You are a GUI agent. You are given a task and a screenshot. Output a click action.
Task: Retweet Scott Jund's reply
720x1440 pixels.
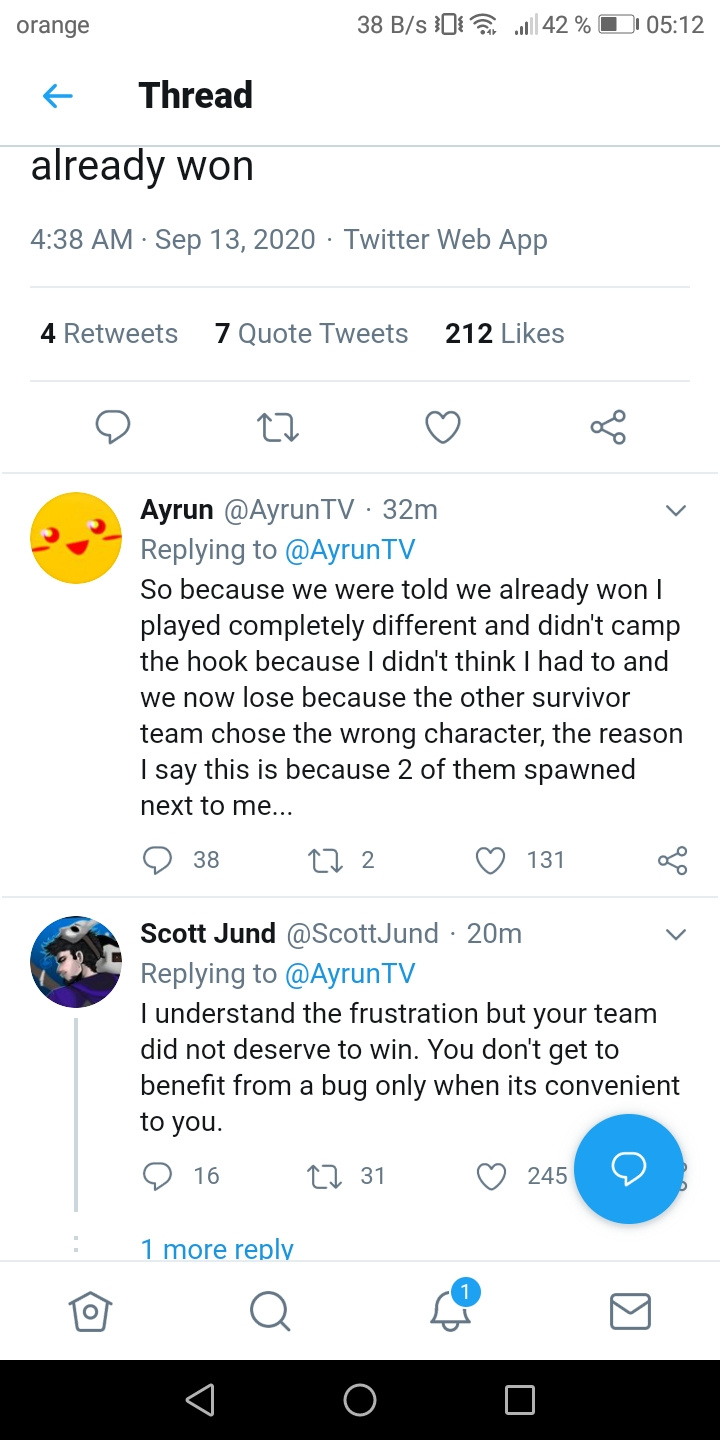coord(323,1176)
